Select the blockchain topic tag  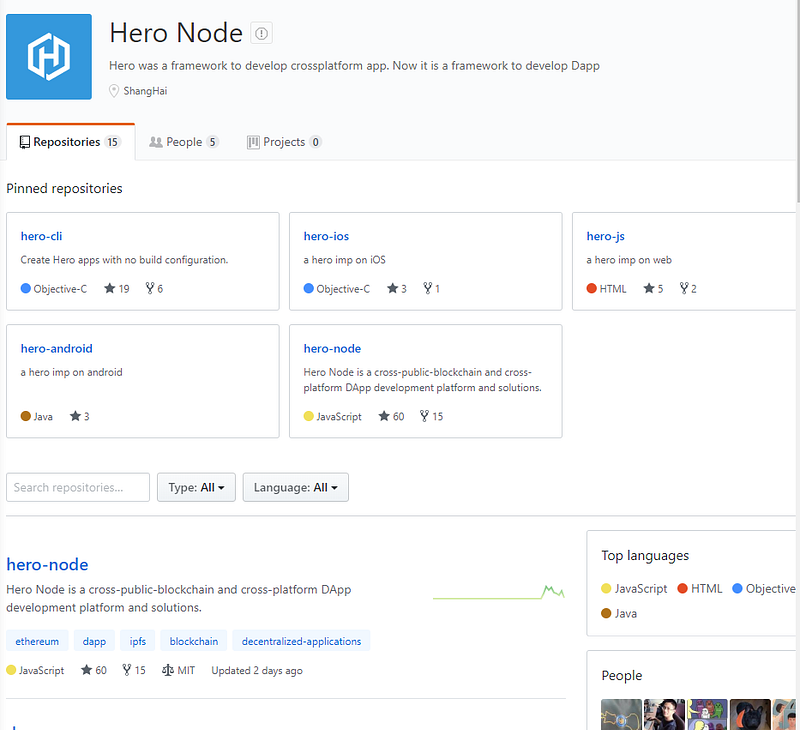tap(194, 641)
